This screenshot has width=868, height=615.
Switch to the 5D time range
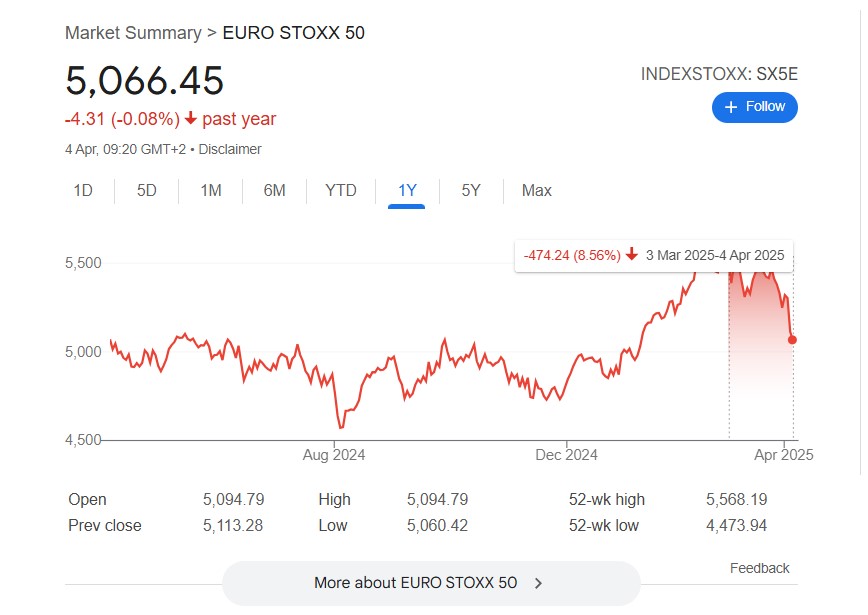click(x=147, y=190)
